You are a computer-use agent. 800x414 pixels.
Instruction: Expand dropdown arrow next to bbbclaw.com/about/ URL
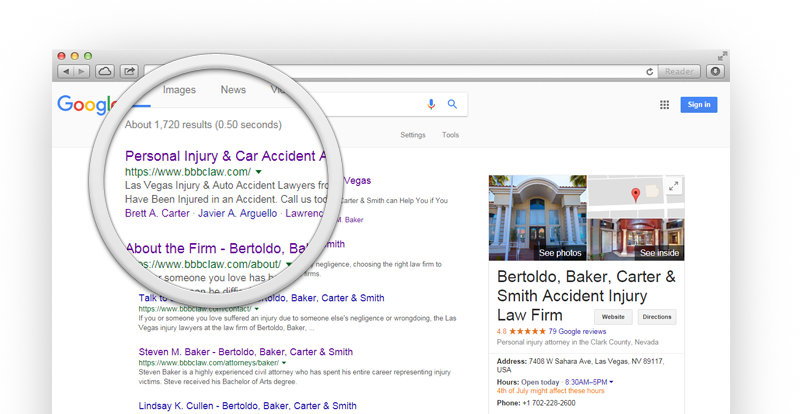(289, 264)
